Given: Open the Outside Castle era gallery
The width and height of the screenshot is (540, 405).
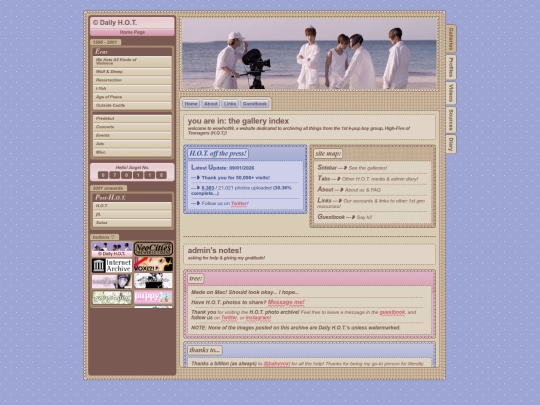Looking at the screenshot, I should [x=132, y=105].
